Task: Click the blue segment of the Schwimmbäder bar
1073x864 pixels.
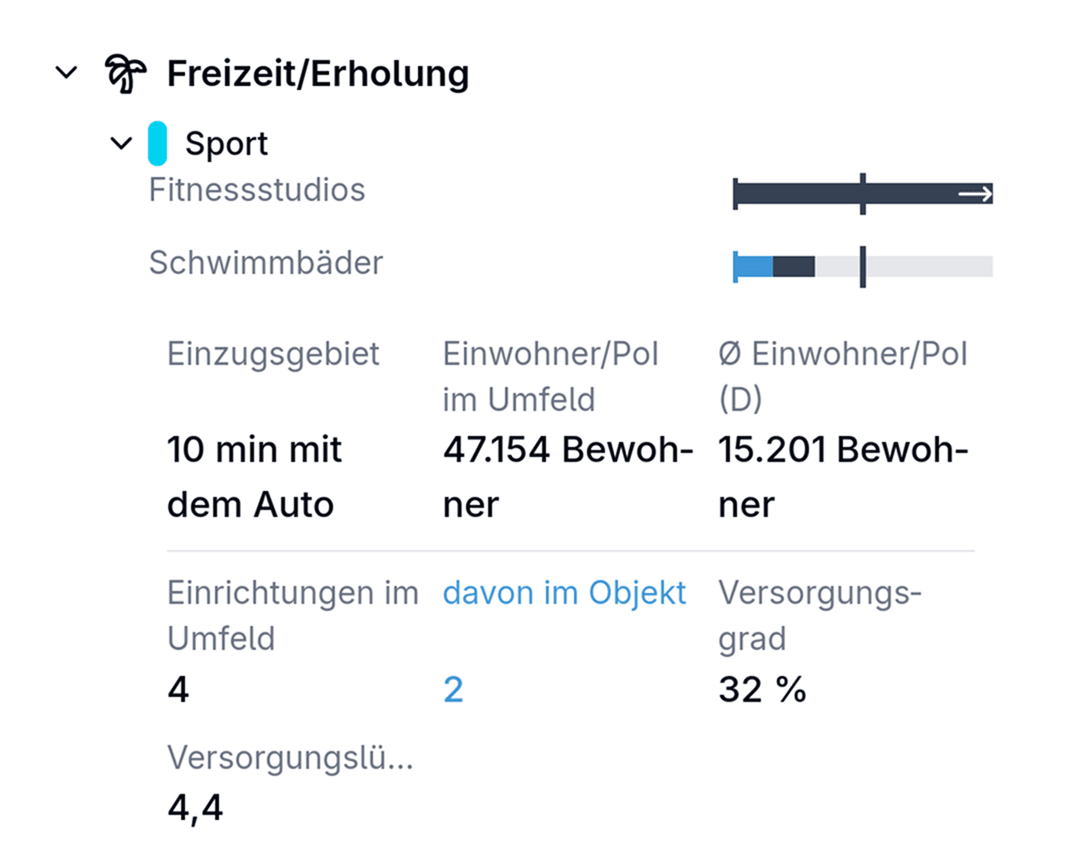Action: 752,266
